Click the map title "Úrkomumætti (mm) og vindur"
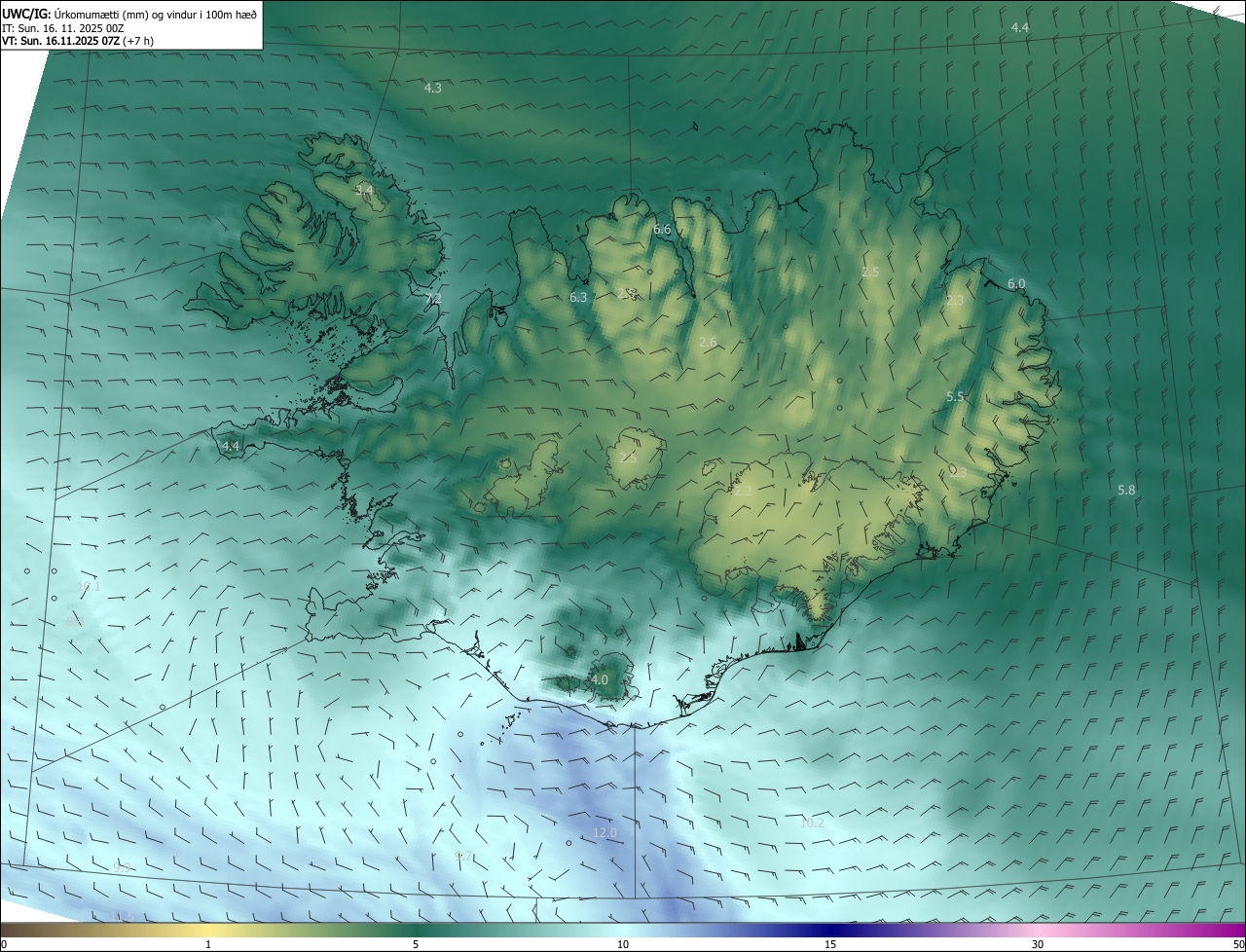This screenshot has width=1246, height=952. click(126, 15)
